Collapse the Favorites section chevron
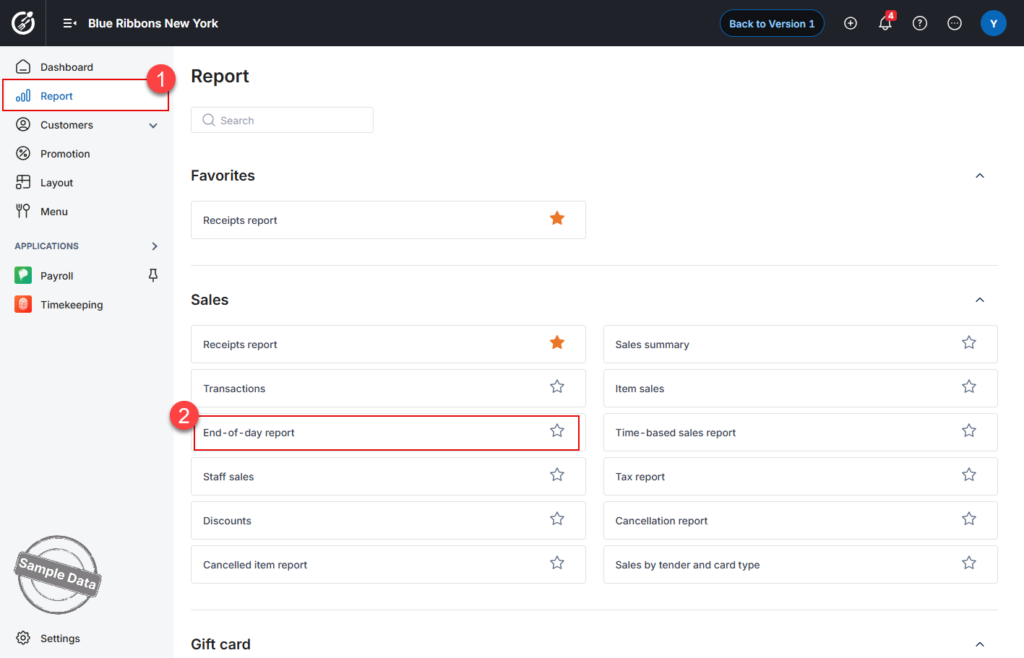 coord(980,176)
